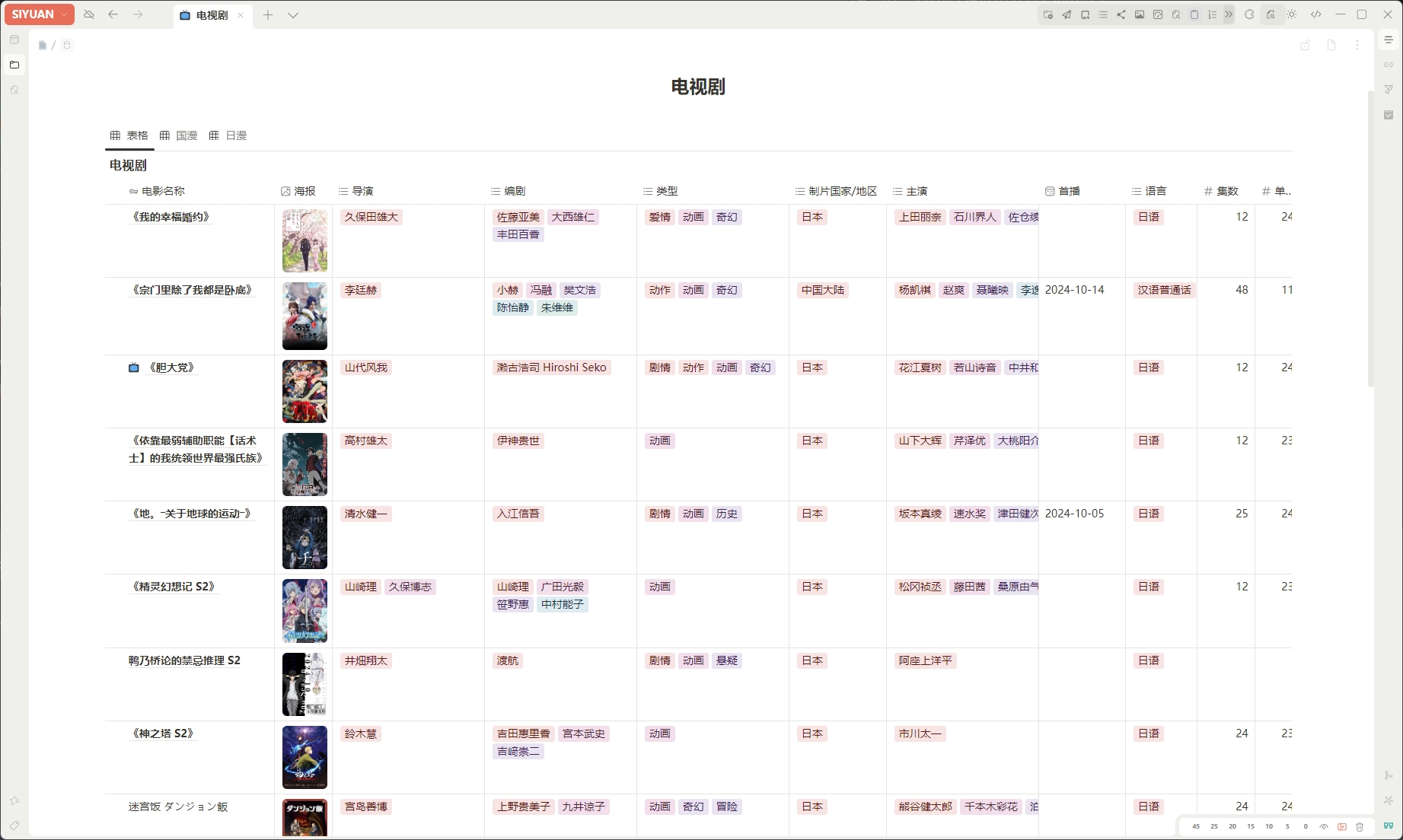
Task: Open a new tab with the plus button
Action: click(267, 15)
